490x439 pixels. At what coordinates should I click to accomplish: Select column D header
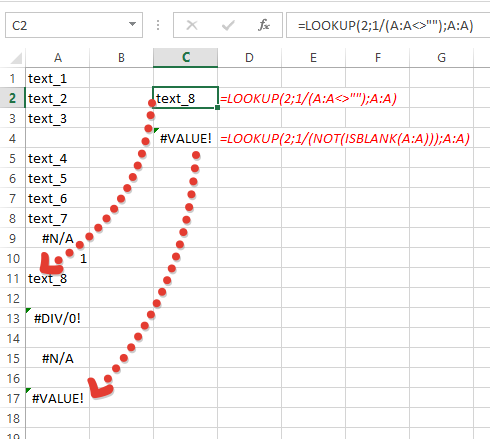tap(249, 58)
